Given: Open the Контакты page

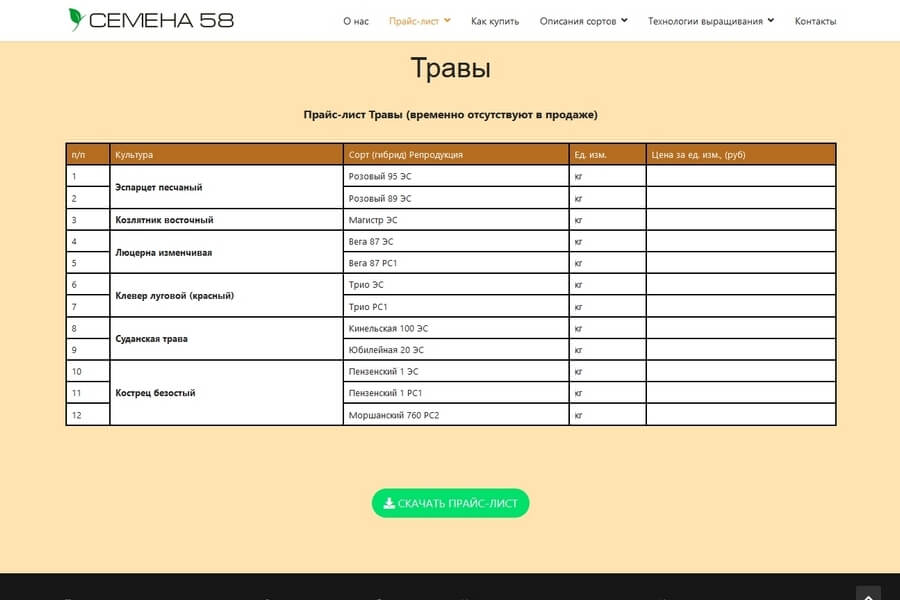Looking at the screenshot, I should (x=815, y=21).
